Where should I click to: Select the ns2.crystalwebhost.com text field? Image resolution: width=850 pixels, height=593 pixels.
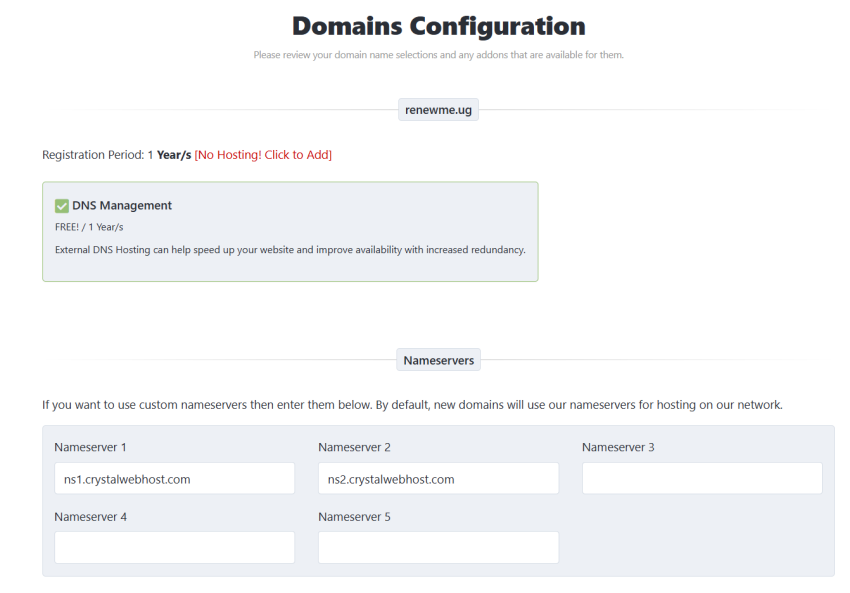[x=438, y=478]
